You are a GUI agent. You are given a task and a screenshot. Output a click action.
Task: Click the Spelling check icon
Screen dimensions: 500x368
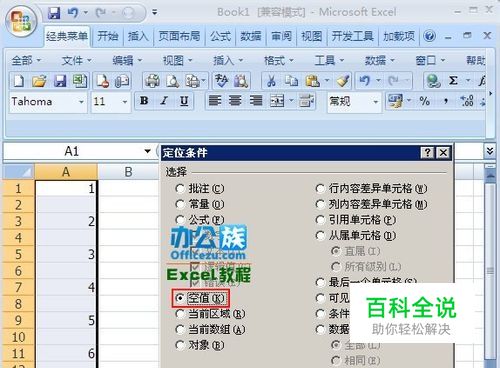(222, 81)
